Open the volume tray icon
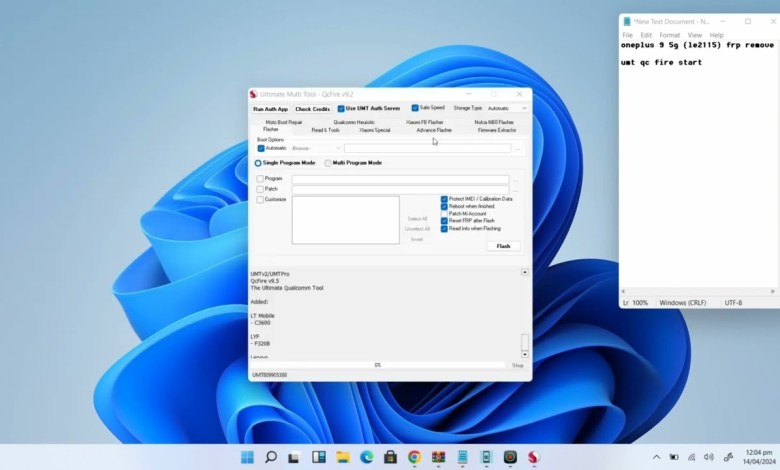Image resolution: width=780 pixels, height=470 pixels. coord(709,457)
